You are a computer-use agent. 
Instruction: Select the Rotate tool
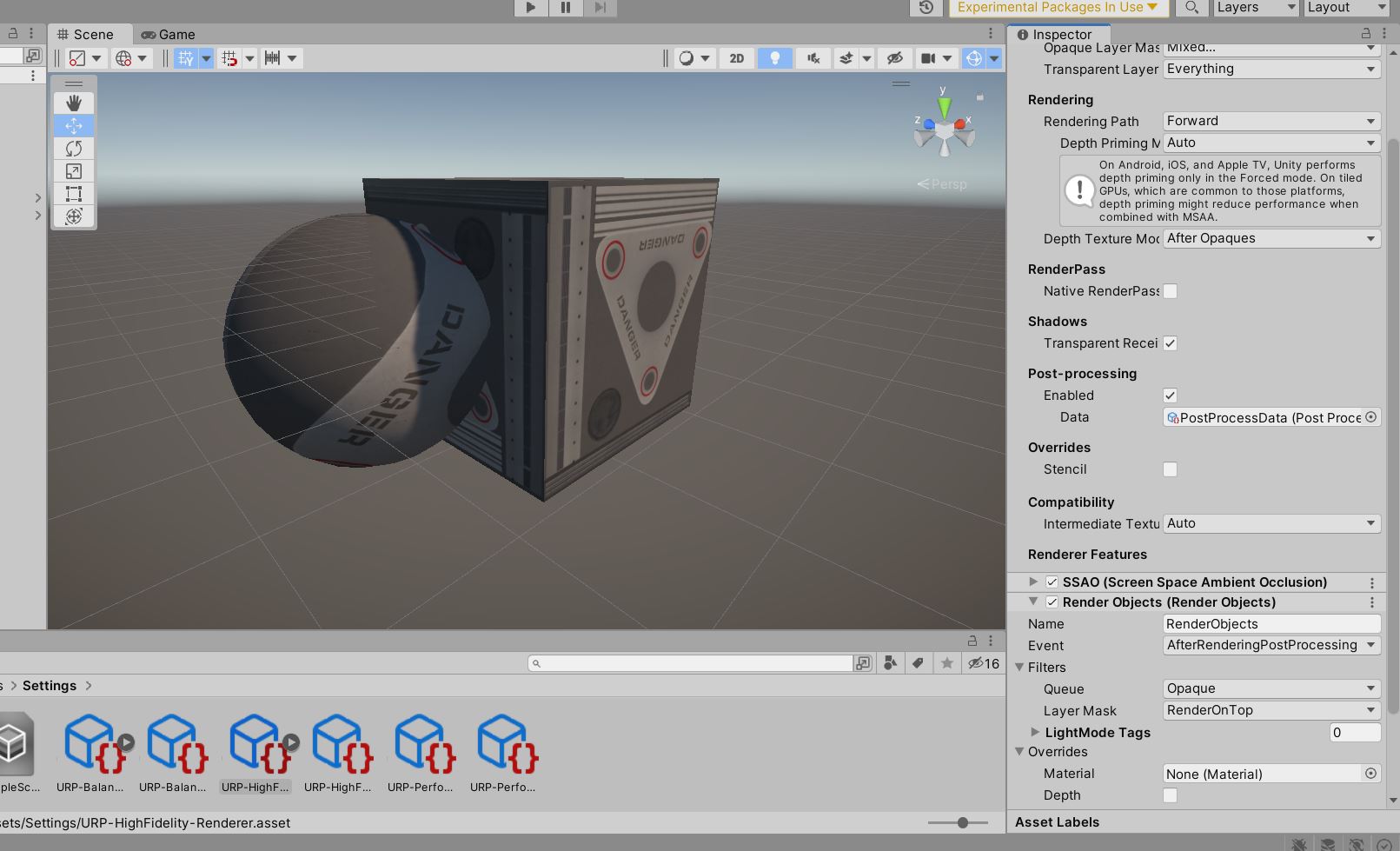[x=74, y=149]
